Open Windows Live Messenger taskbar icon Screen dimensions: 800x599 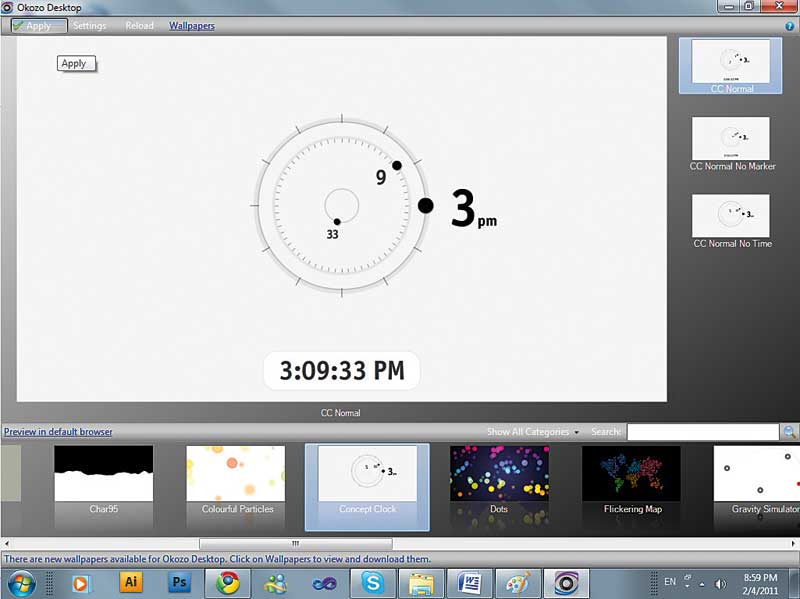coord(276,583)
